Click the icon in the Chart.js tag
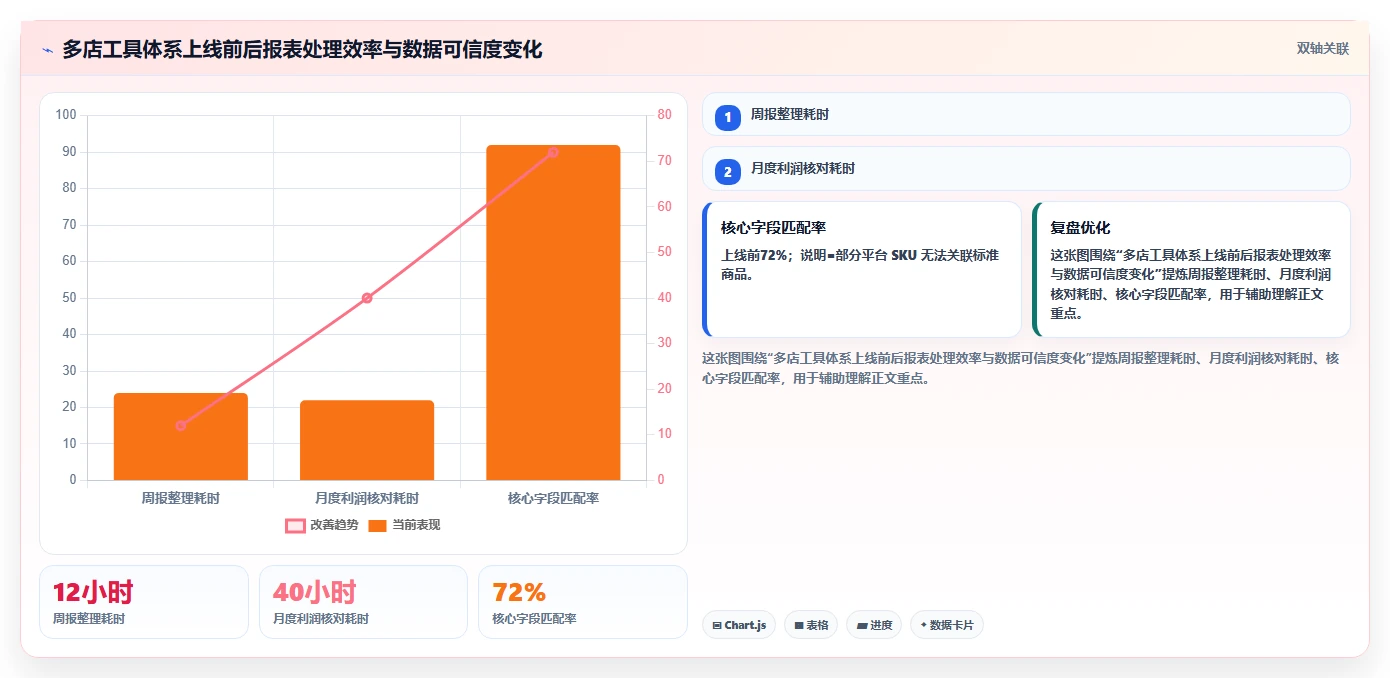Image resolution: width=1390 pixels, height=678 pixels. [717, 626]
